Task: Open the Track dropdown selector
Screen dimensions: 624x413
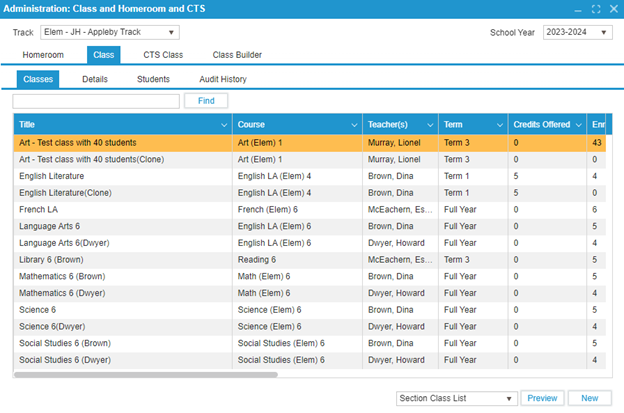Action: pos(171,32)
